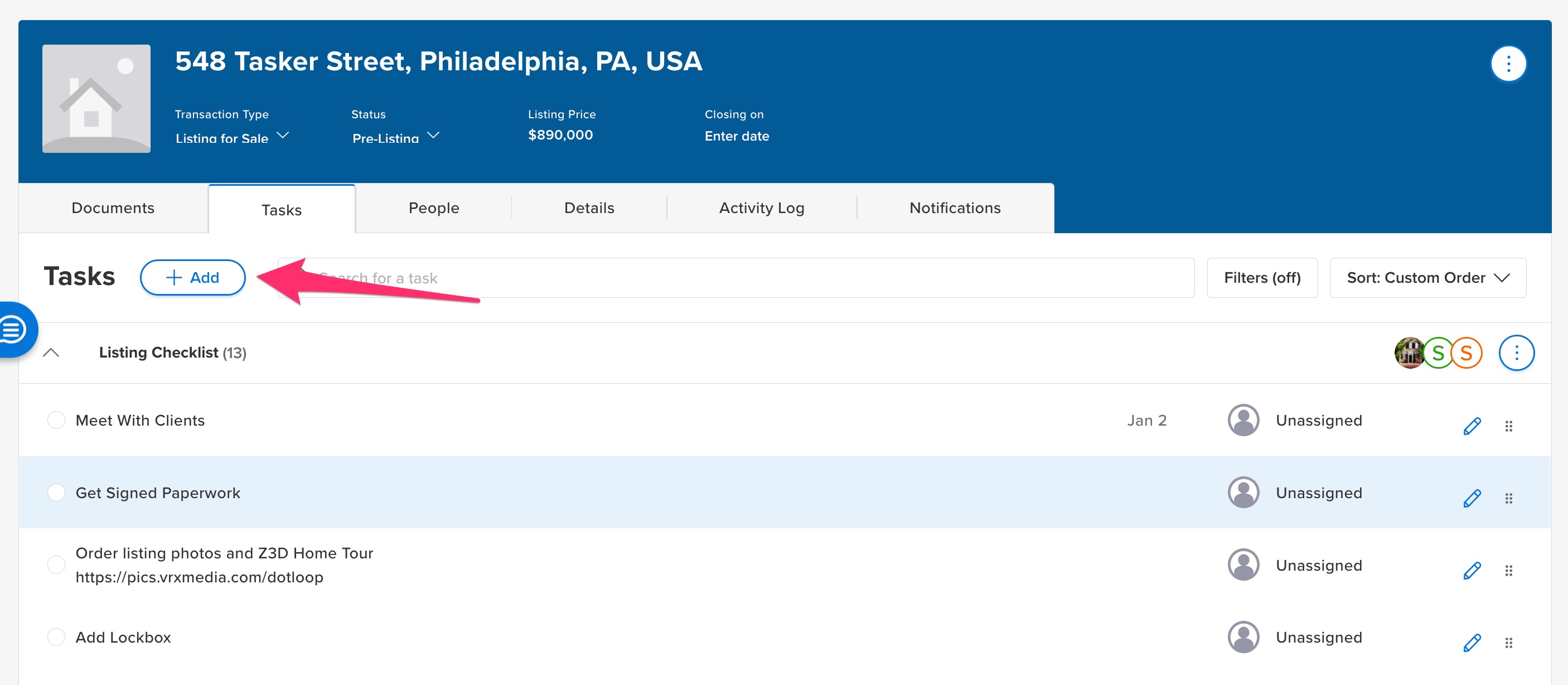Viewport: 1568px width, 685px height.
Task: Click the property photo placeholder thumbnail
Action: [96, 99]
